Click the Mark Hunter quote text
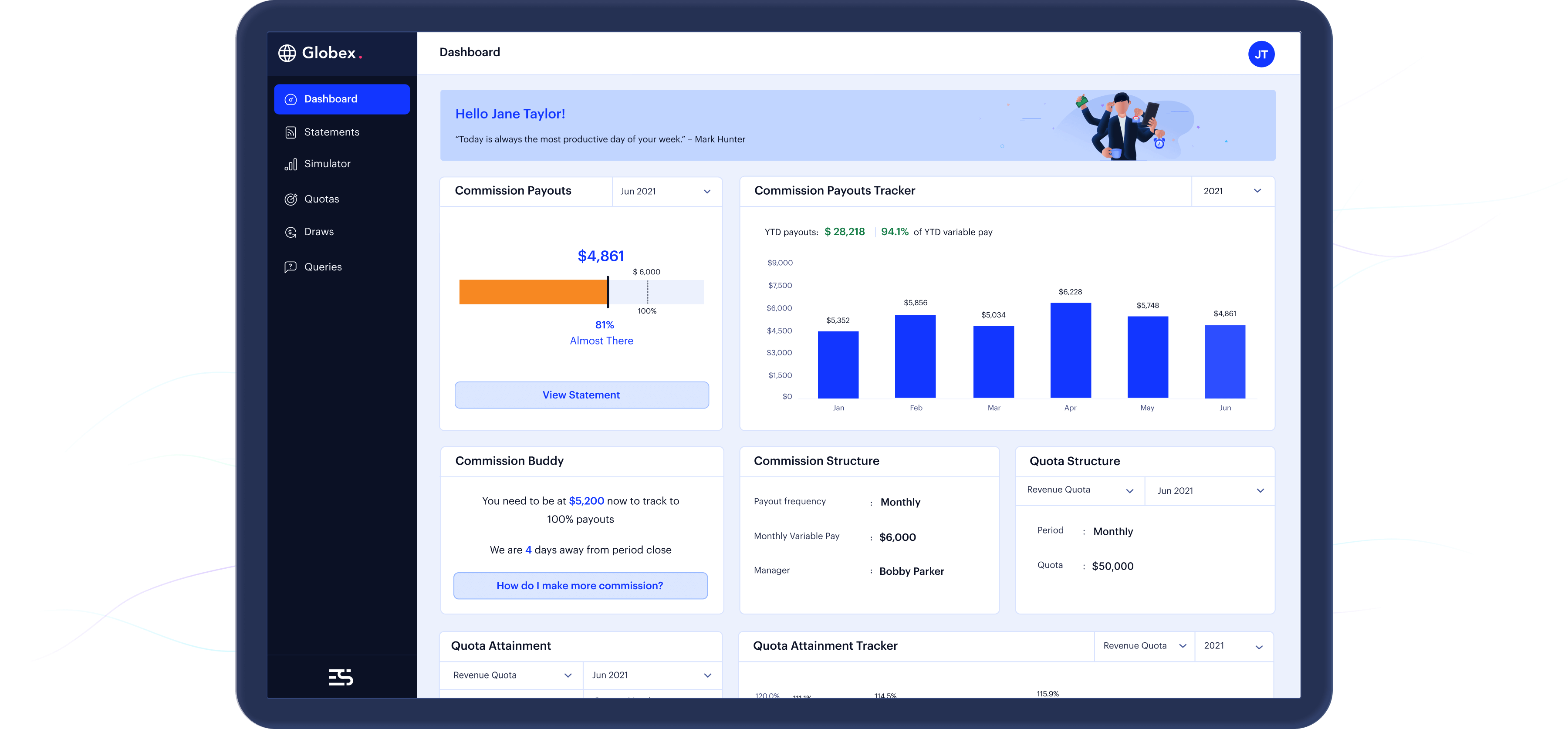Viewport: 1568px width, 729px height. 600,139
